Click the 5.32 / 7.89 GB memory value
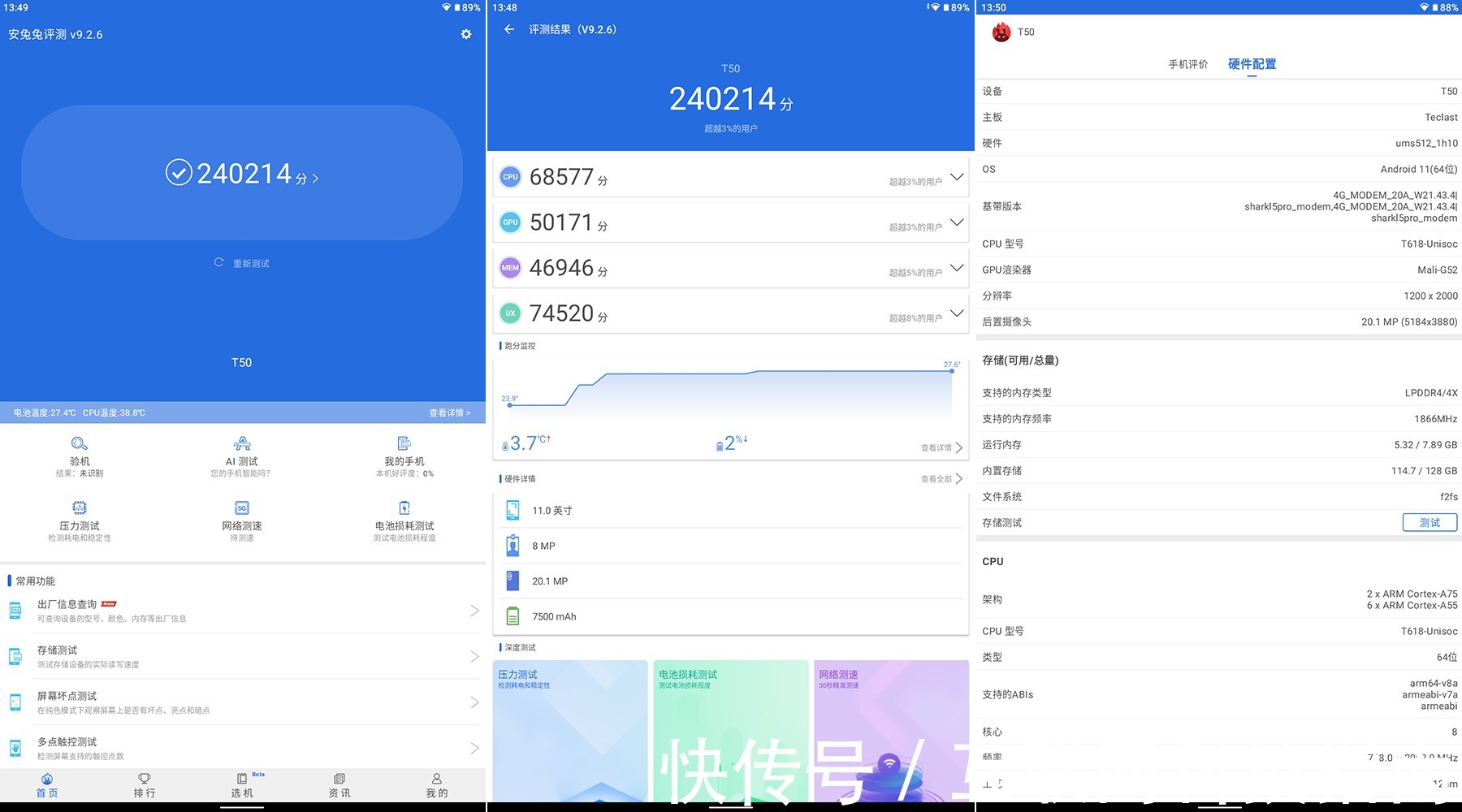The width and height of the screenshot is (1462, 812). pos(1425,444)
